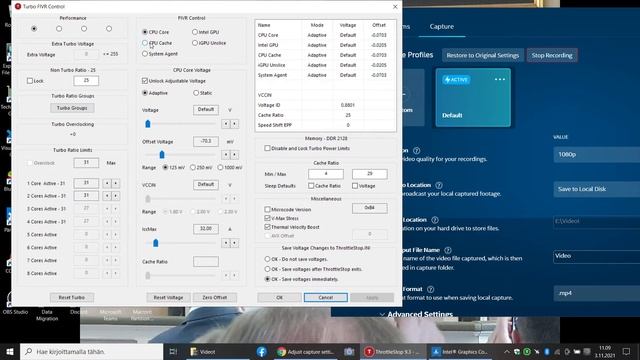Image resolution: width=640 pixels, height=360 pixels.
Task: Open the 1080p video quality dropdown
Action: 596,154
